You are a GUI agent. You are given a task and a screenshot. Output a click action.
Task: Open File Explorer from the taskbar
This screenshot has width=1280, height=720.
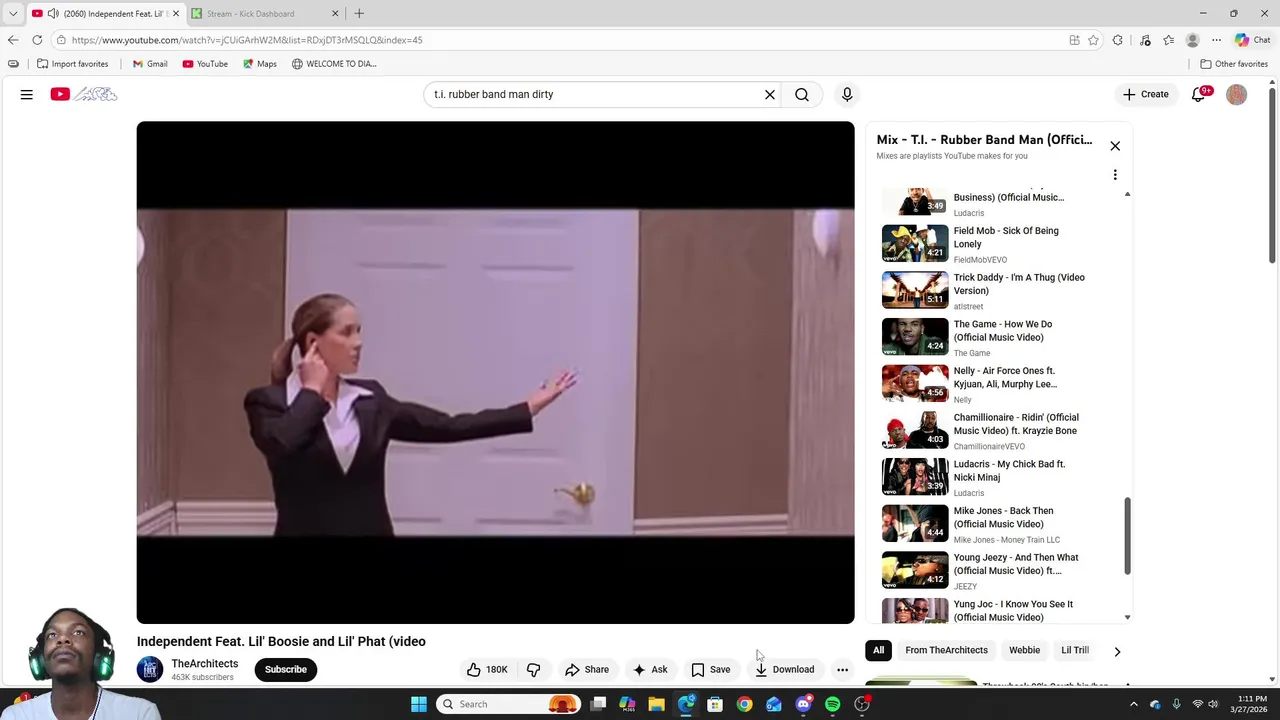tap(656, 704)
